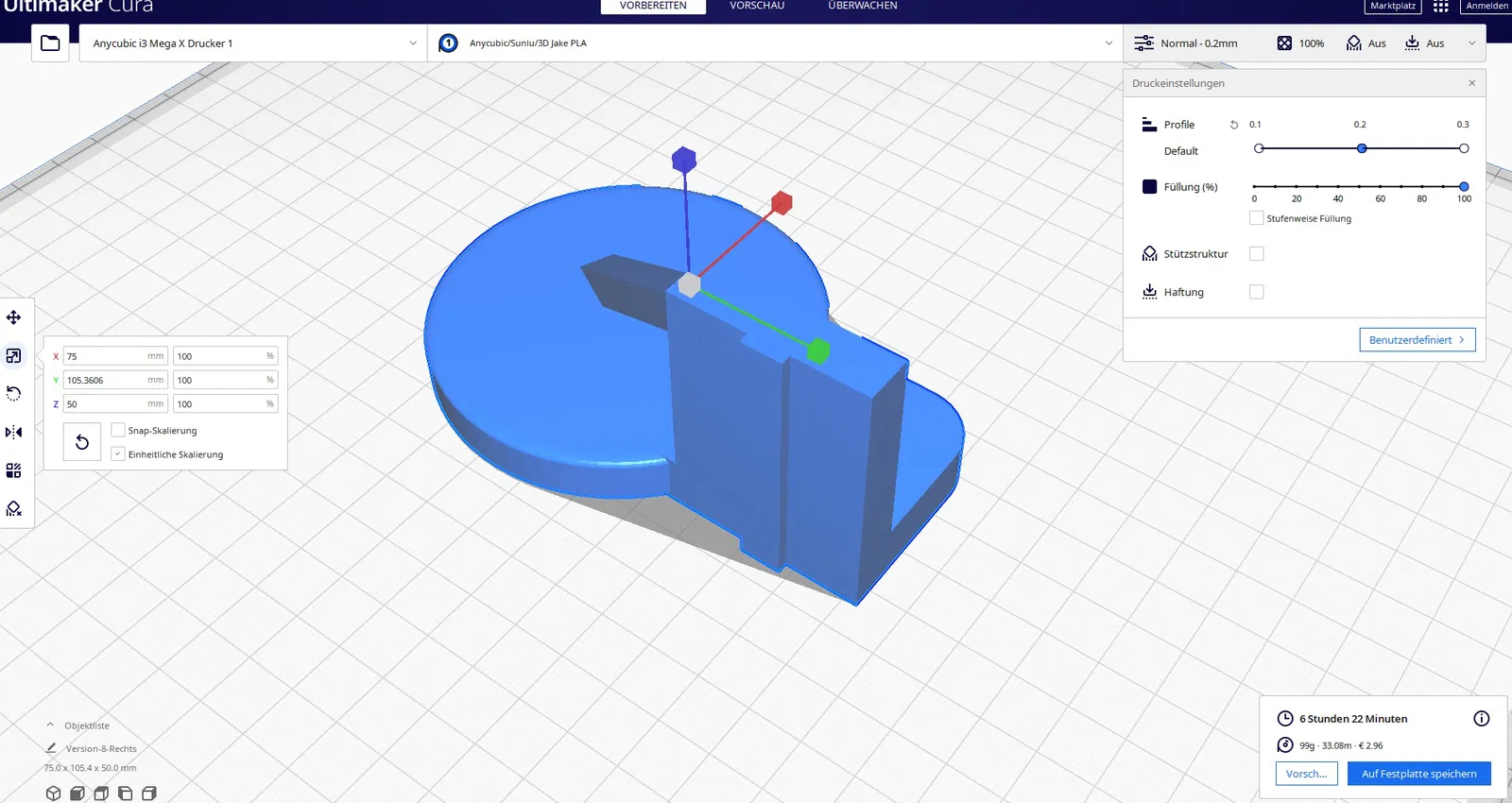Click the material spool icon
The width and height of the screenshot is (1512, 803).
coord(1285,745)
